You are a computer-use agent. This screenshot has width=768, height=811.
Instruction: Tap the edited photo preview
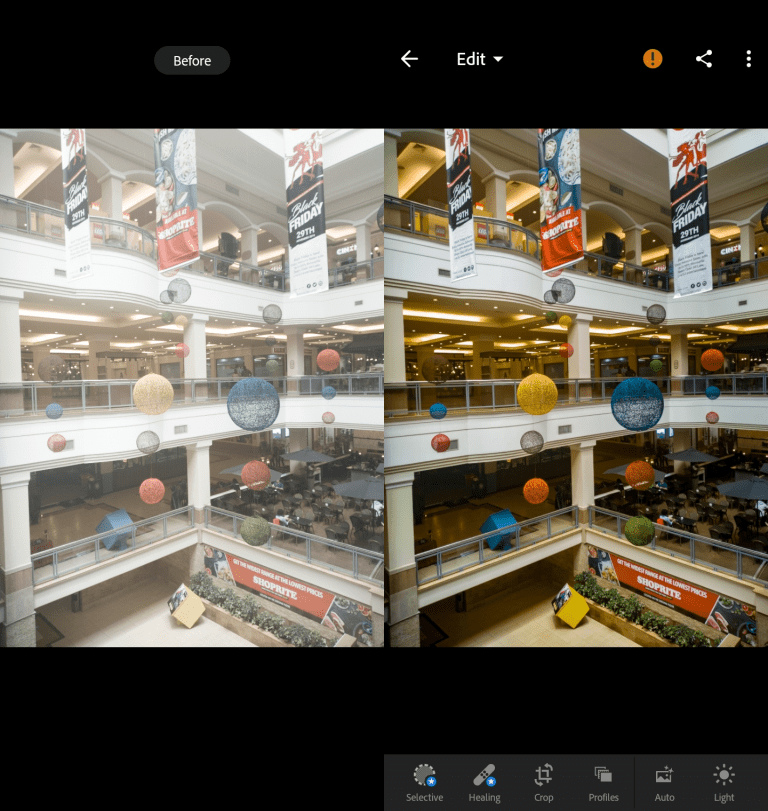576,387
